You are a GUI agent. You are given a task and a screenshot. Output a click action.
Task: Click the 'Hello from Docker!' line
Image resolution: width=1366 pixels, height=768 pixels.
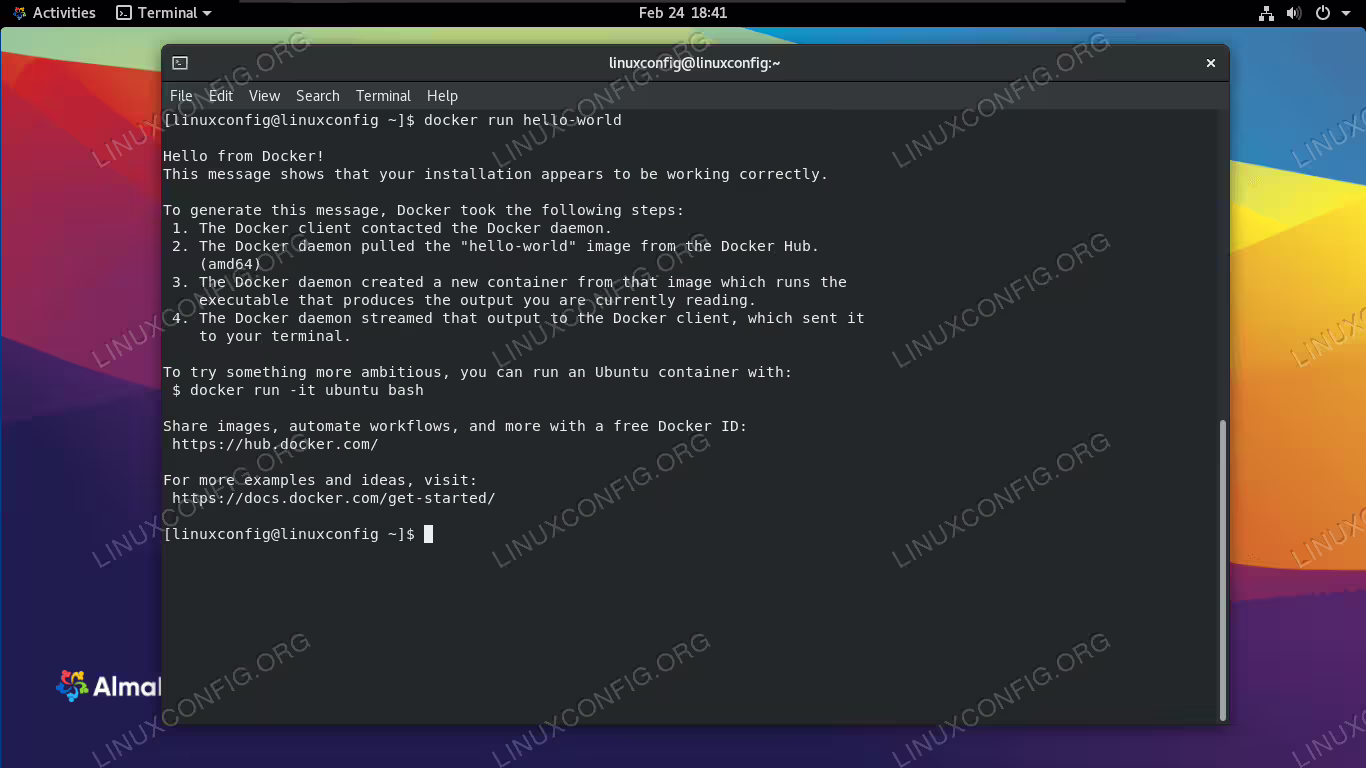244,156
